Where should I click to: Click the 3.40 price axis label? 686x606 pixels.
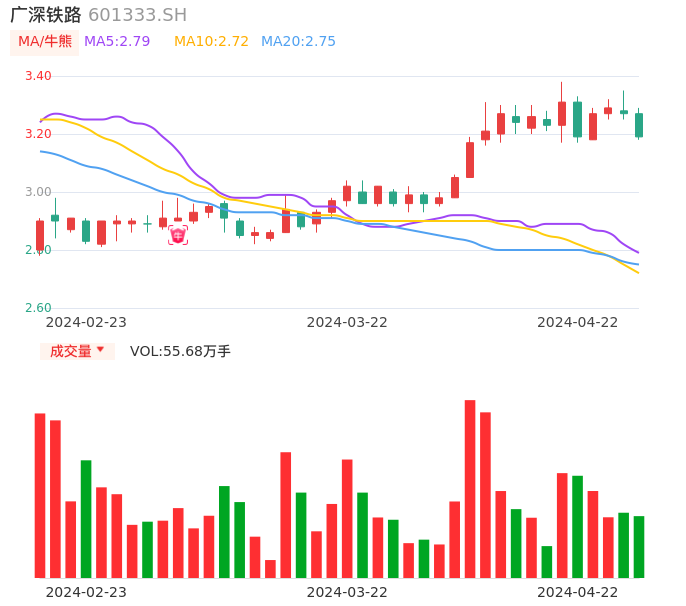tap(38, 76)
